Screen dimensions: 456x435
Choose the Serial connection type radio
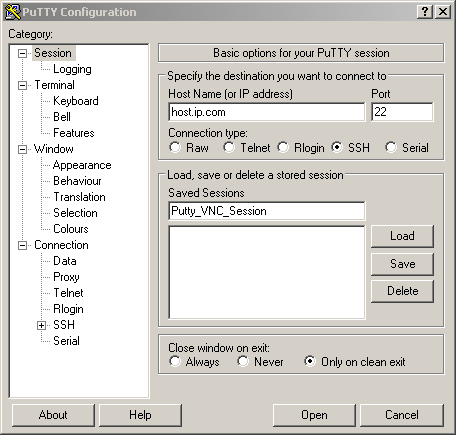tap(391, 147)
